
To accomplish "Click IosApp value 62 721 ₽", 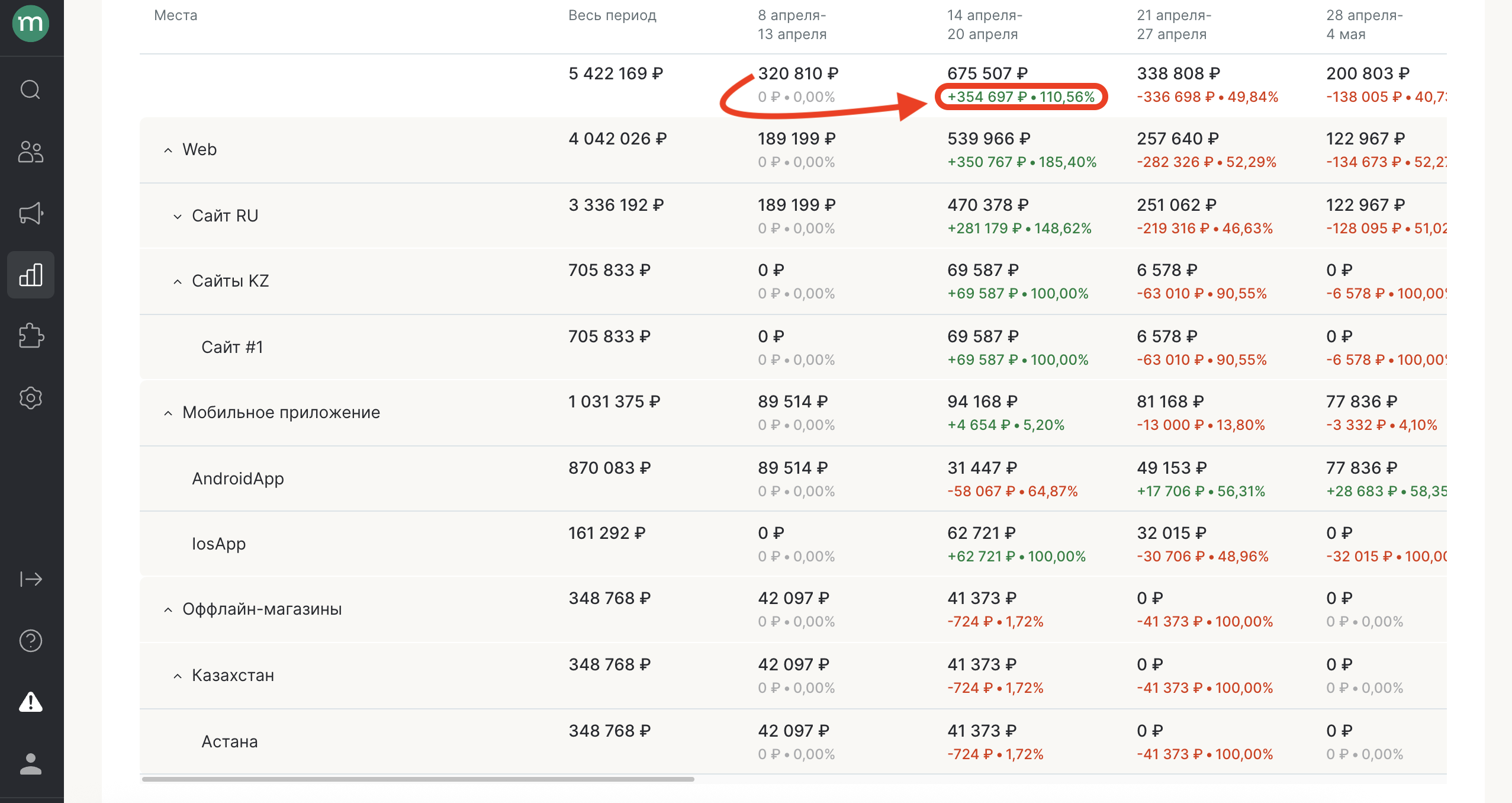I will pos(982,533).
